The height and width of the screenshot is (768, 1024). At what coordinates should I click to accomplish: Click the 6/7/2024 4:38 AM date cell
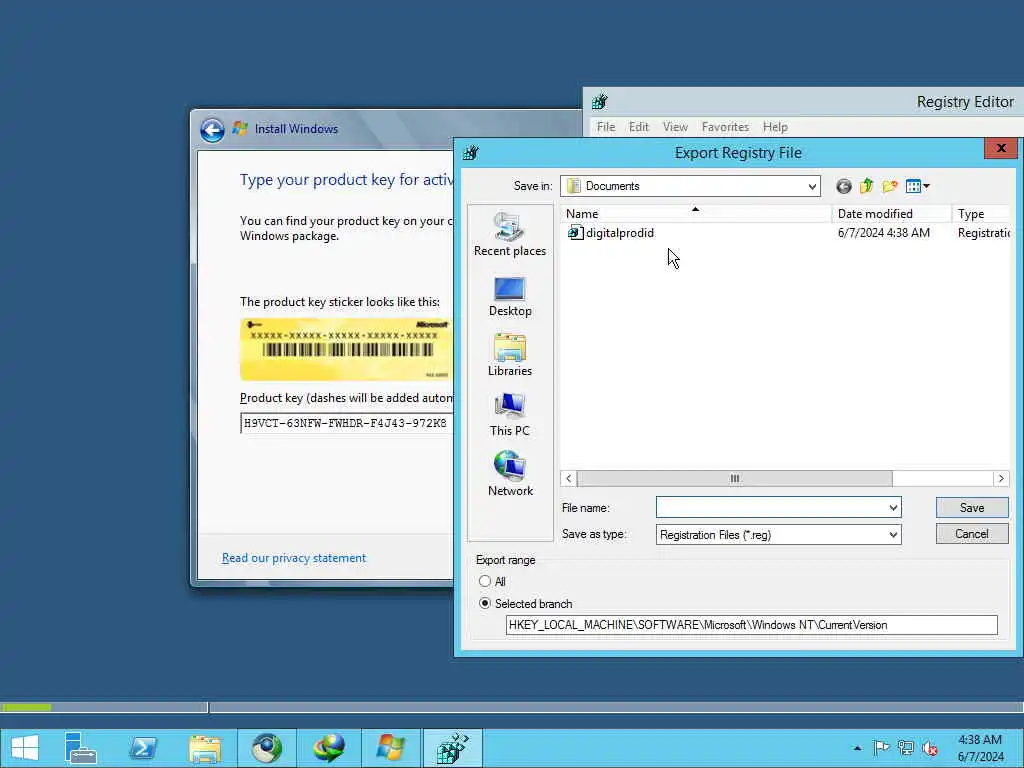(x=884, y=233)
